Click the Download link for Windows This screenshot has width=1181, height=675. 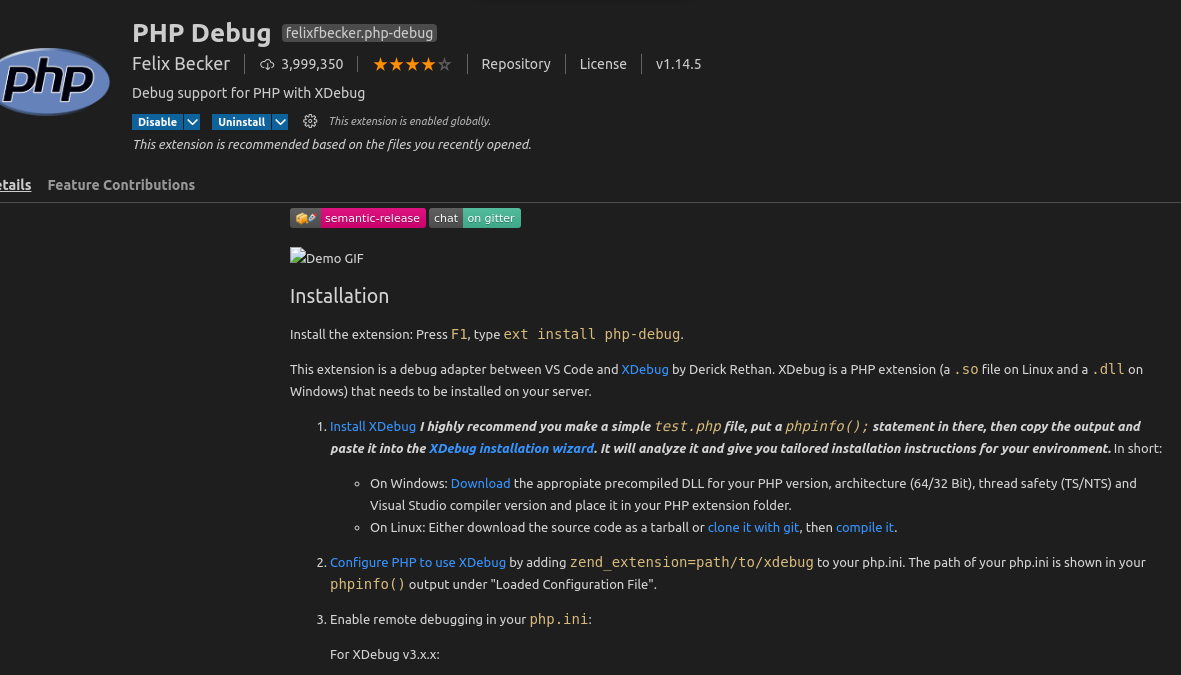(x=481, y=484)
